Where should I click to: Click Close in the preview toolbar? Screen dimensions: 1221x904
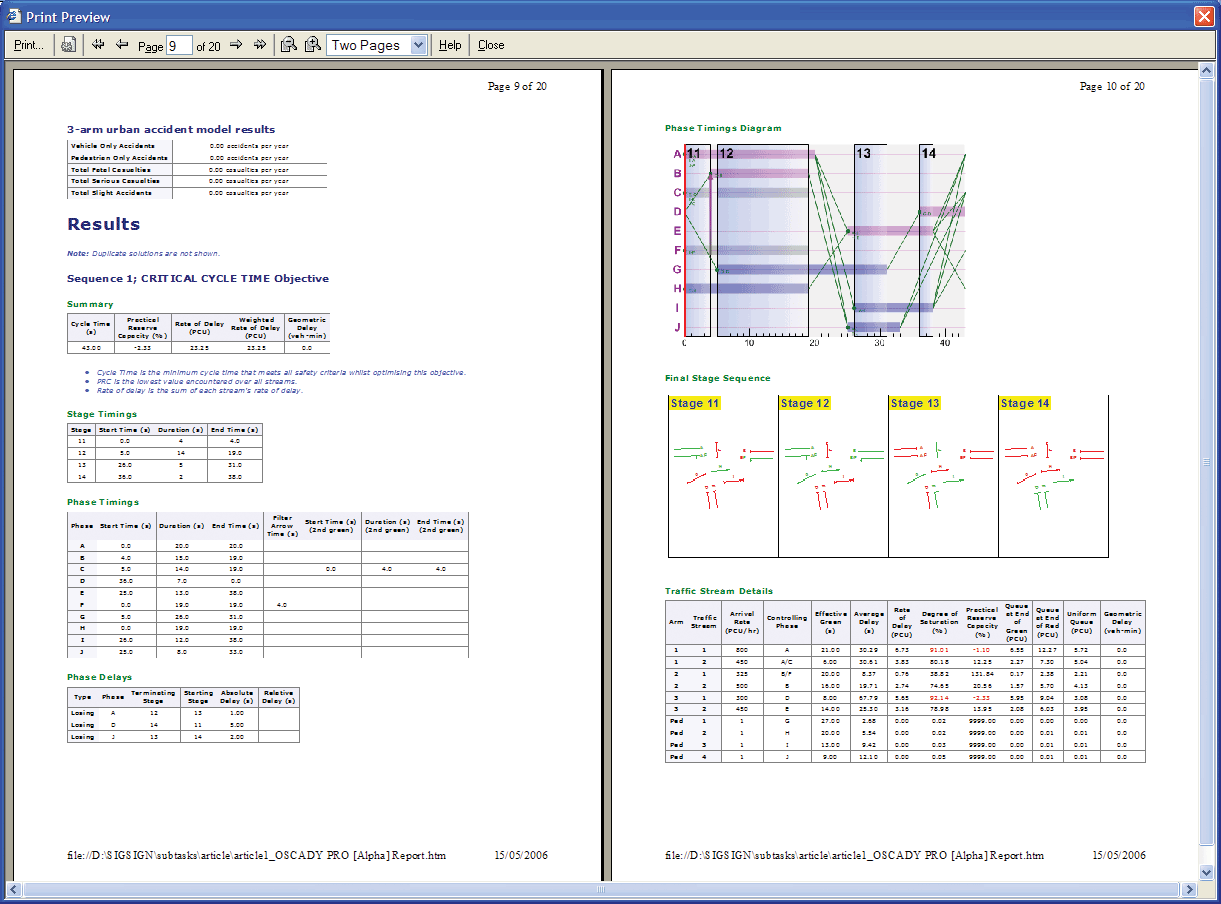pos(491,45)
